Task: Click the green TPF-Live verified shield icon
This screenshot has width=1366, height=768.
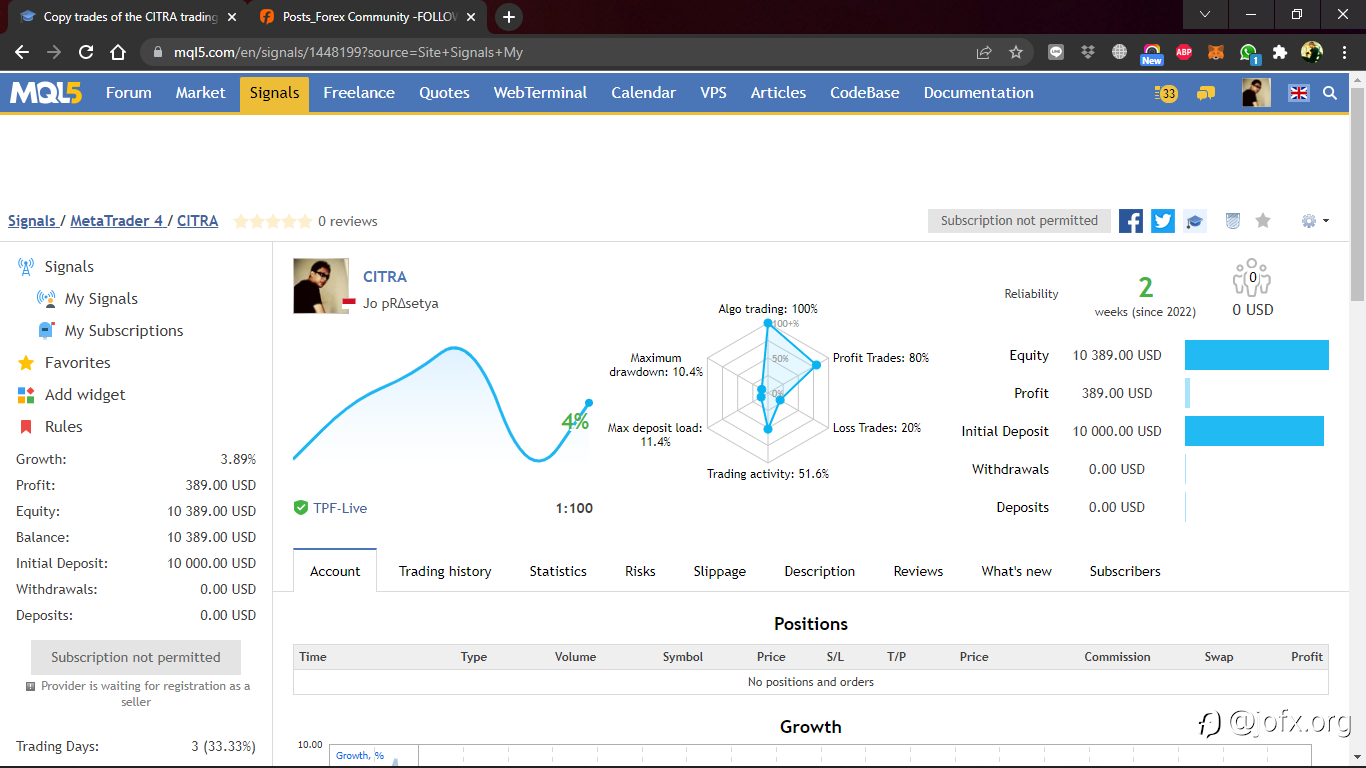Action: coord(301,508)
